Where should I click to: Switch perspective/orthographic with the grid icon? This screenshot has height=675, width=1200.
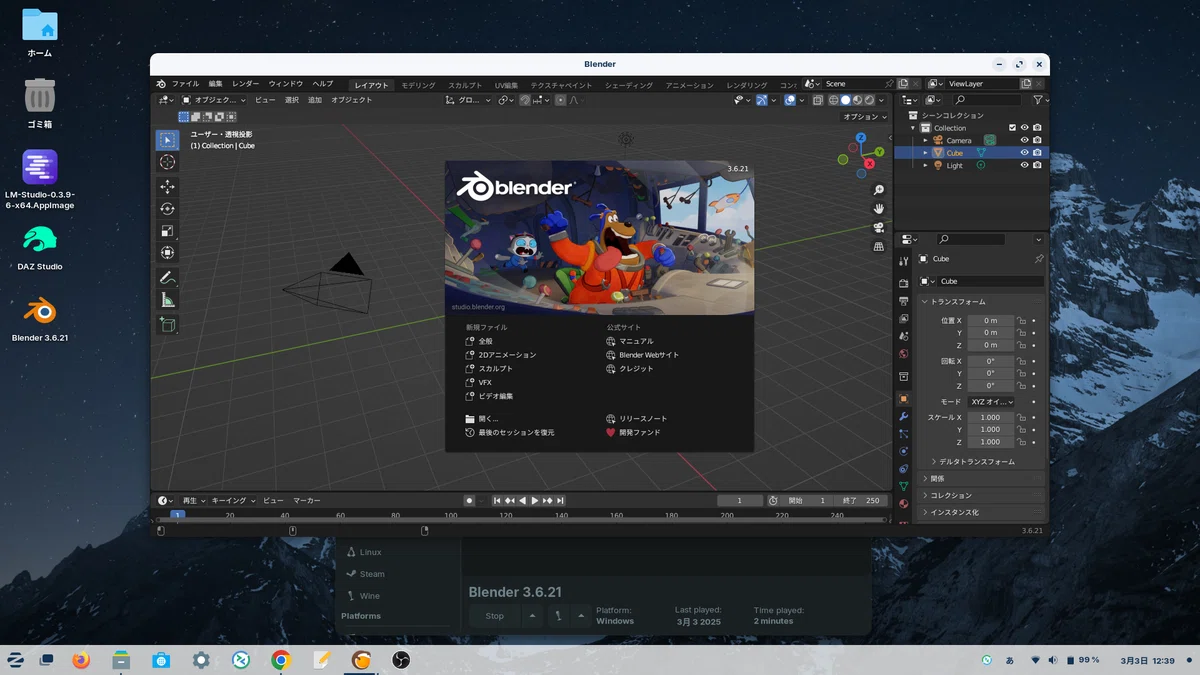pos(879,246)
